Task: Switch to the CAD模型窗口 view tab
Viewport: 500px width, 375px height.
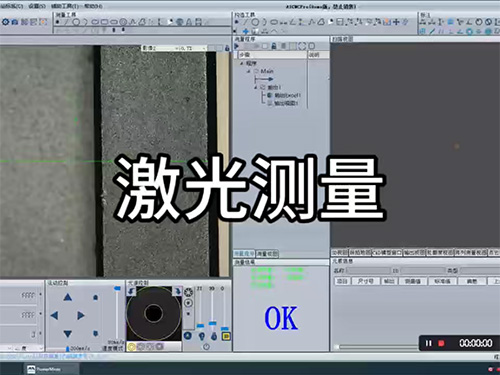Action: 387,253
